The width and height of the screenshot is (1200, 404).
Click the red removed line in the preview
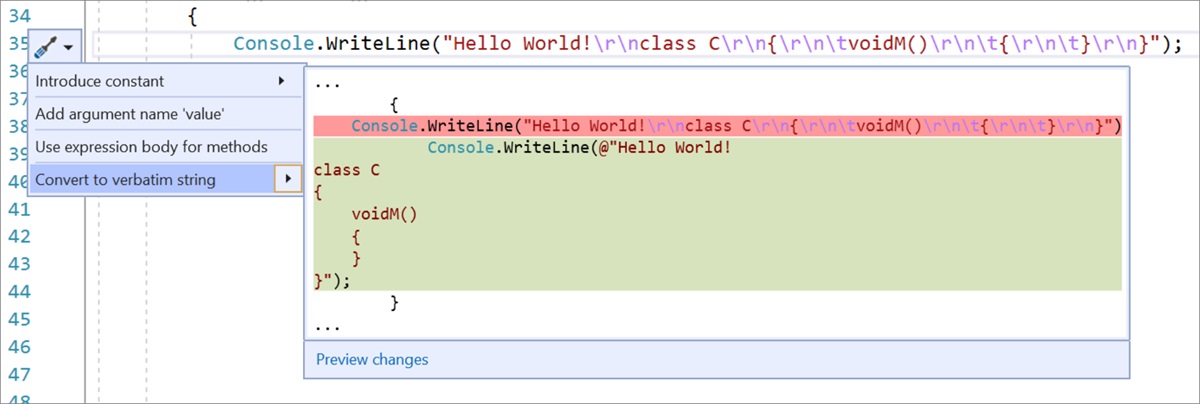tap(717, 126)
